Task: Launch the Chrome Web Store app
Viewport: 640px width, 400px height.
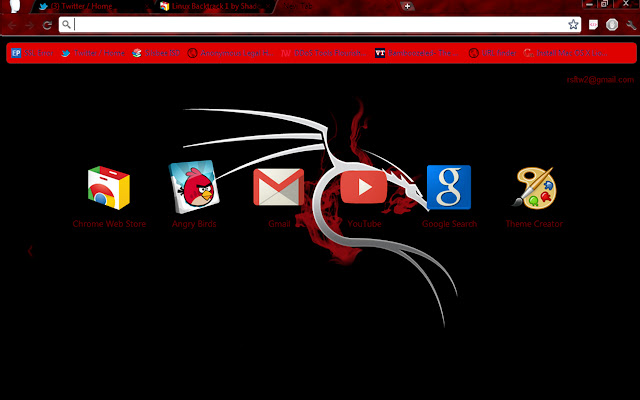Action: (x=109, y=188)
